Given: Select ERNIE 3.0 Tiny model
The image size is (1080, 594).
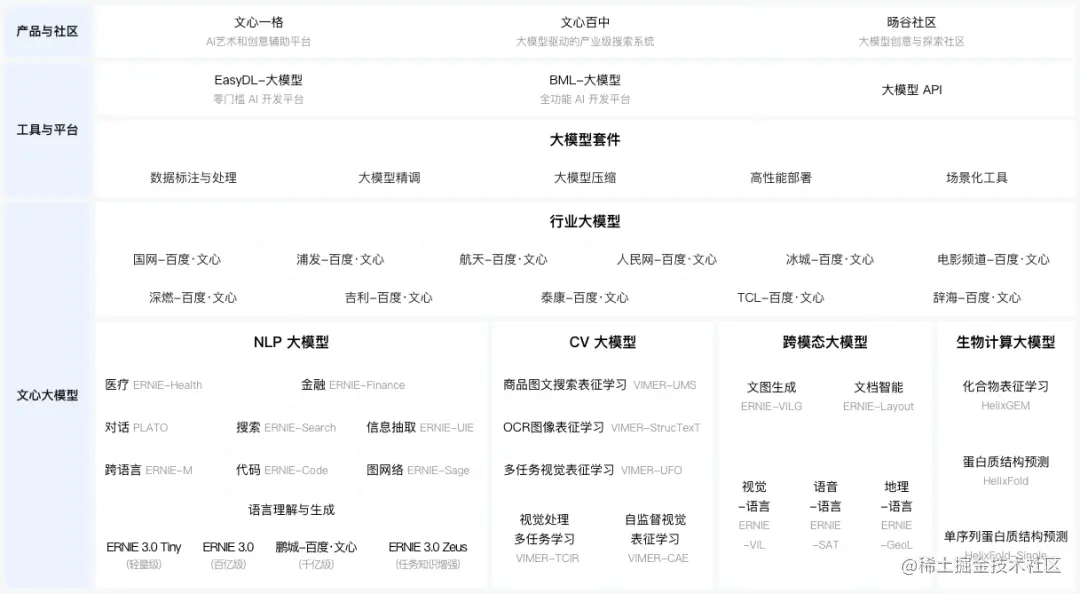Looking at the screenshot, I should coord(143,555).
